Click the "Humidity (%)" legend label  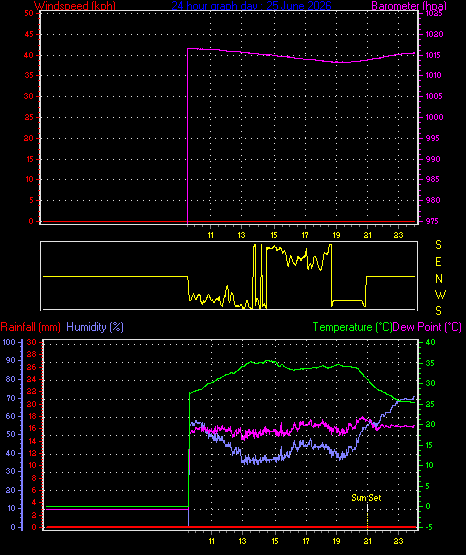pos(95,327)
